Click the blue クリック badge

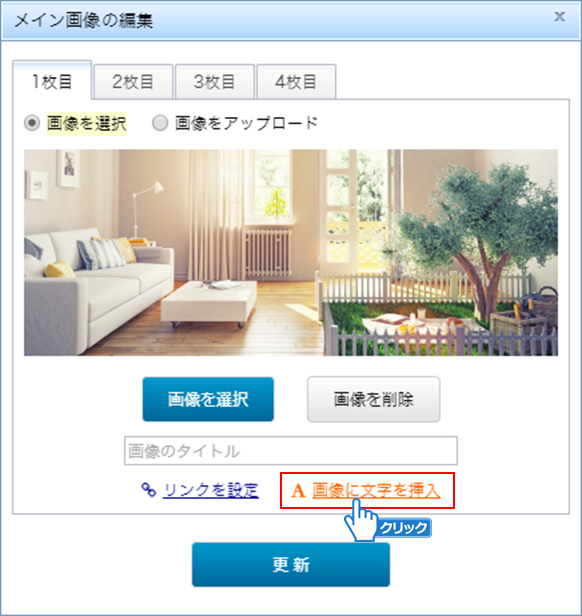(403, 528)
